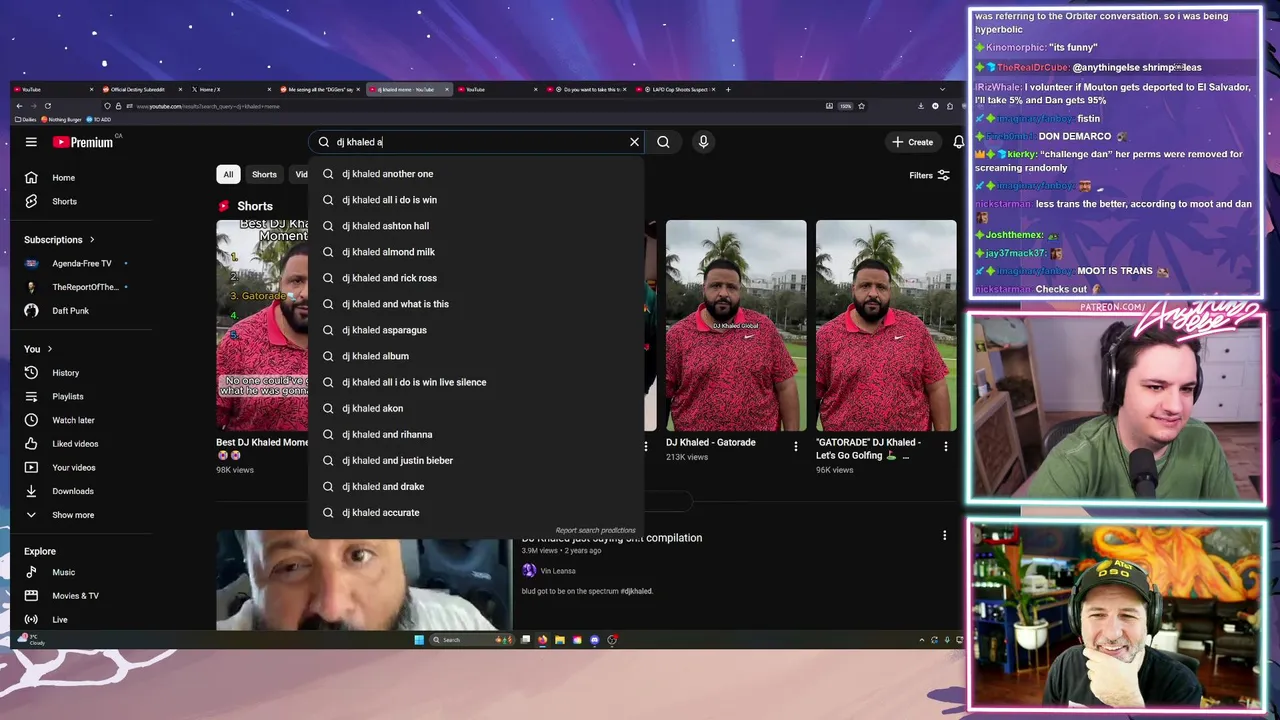Select 'dj khaled akon' suggestion
Image resolution: width=1280 pixels, height=720 pixels.
[x=475, y=408]
